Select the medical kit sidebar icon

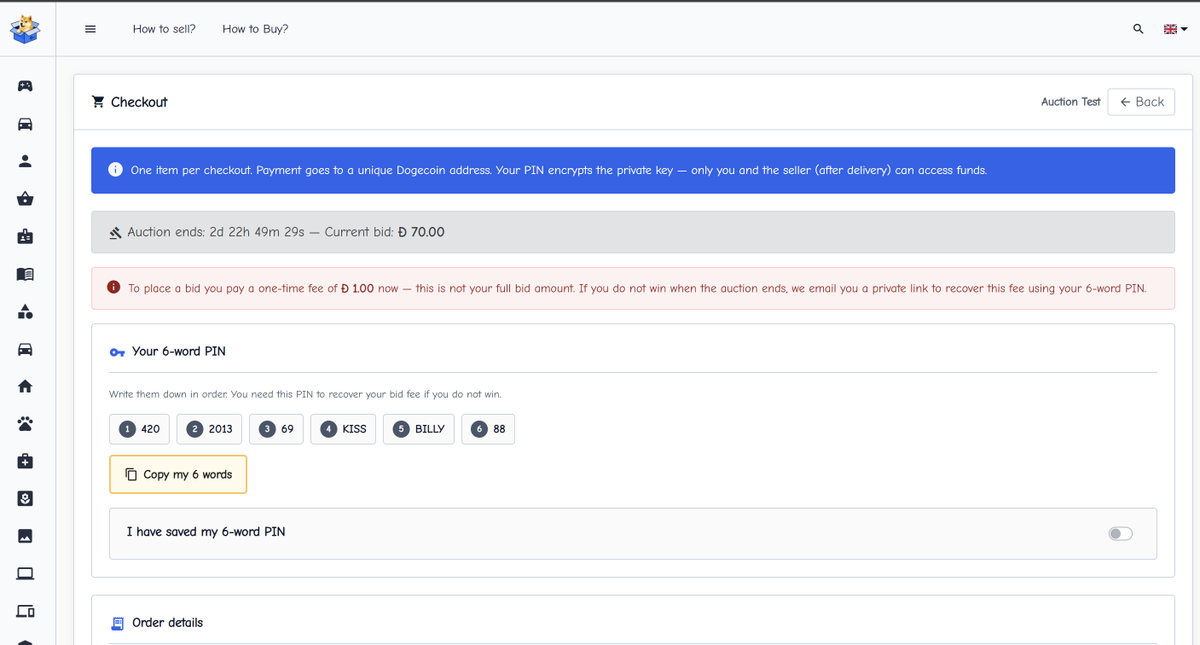point(25,461)
